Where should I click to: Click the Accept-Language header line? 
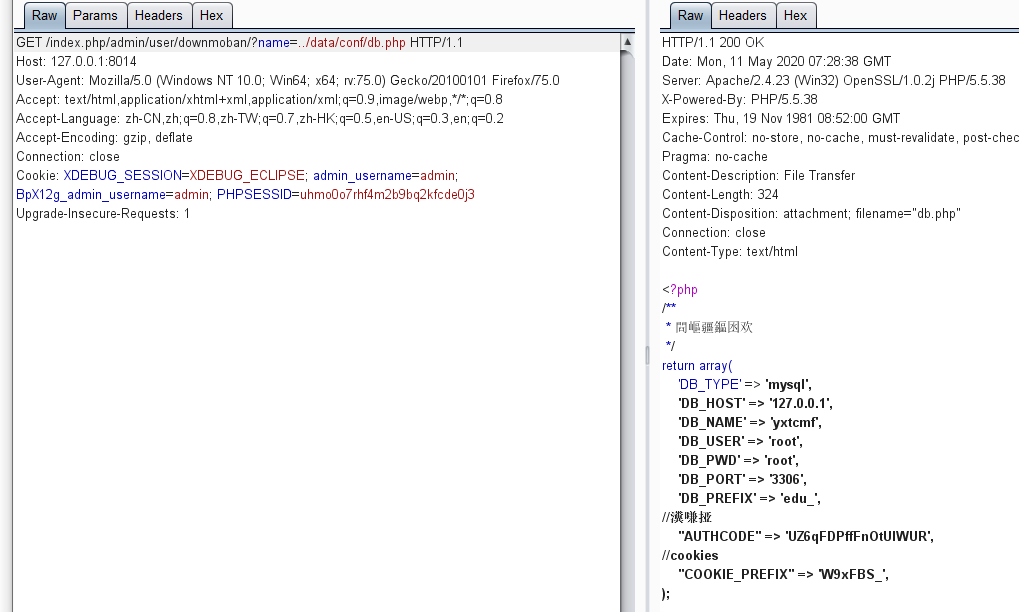(x=259, y=119)
